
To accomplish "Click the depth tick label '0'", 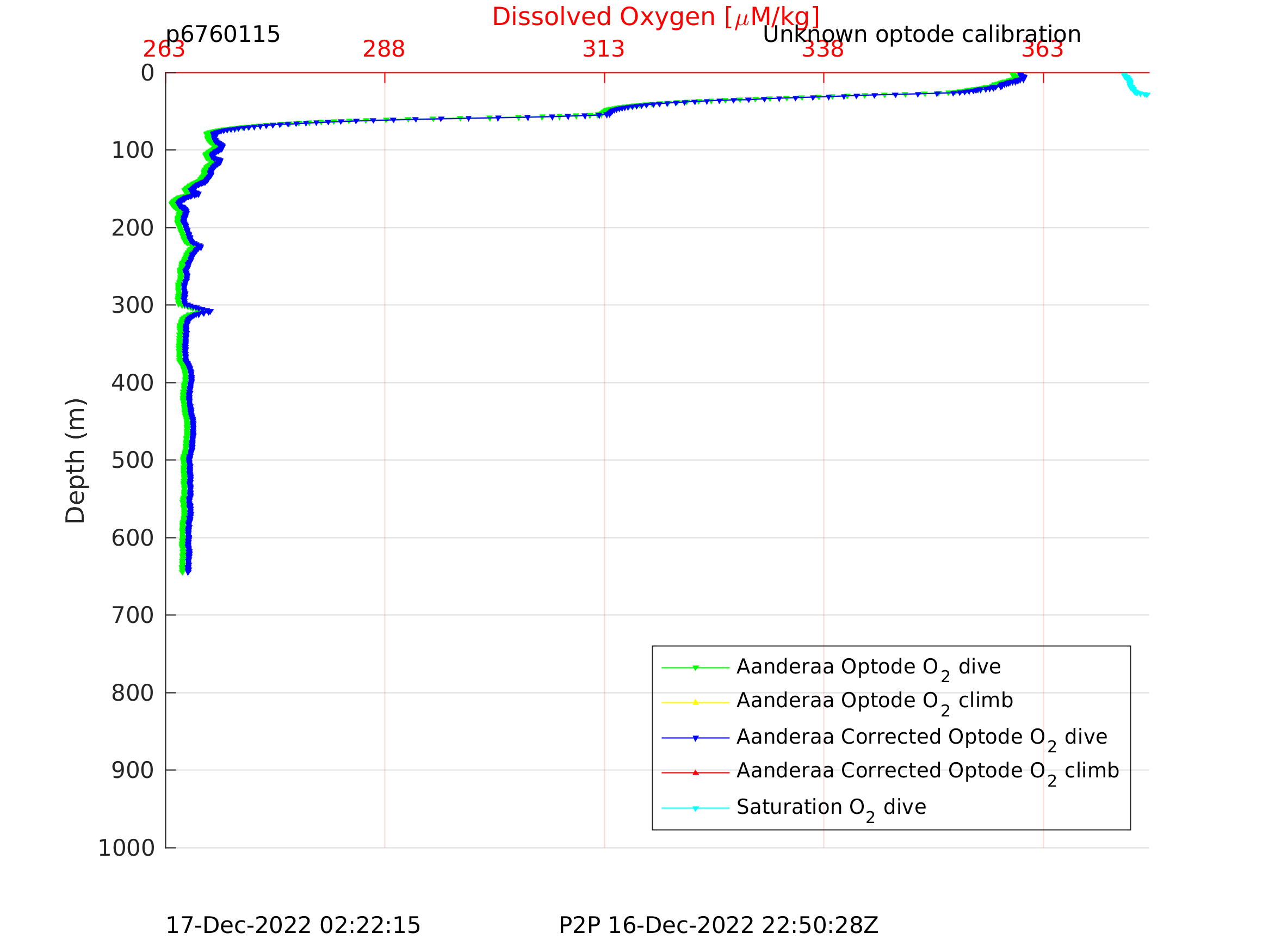I will (x=147, y=73).
